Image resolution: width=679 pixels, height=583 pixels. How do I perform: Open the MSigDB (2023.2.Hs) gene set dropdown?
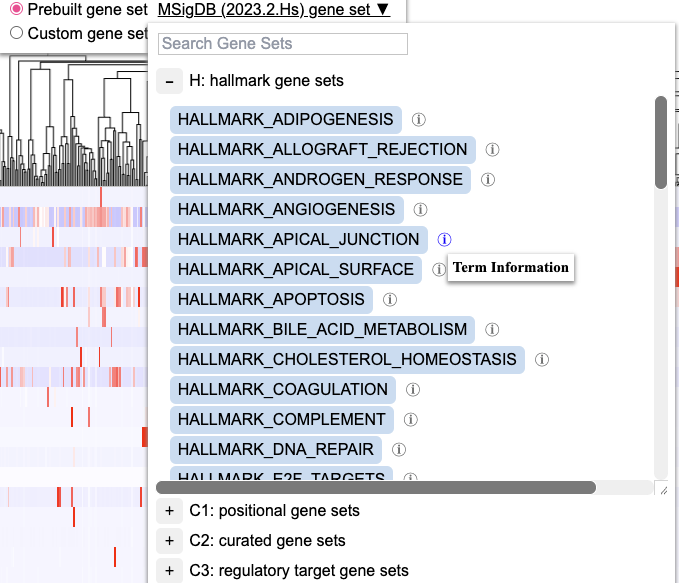[274, 10]
